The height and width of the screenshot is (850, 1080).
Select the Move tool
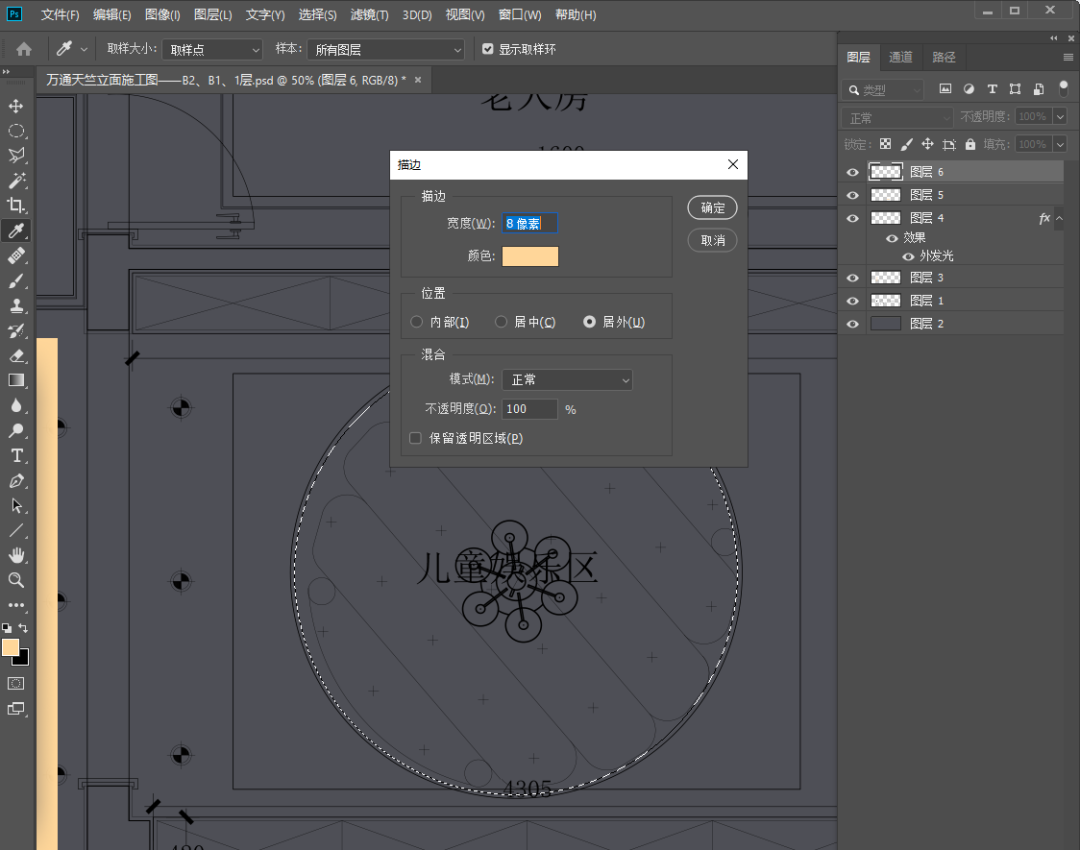tap(16, 106)
